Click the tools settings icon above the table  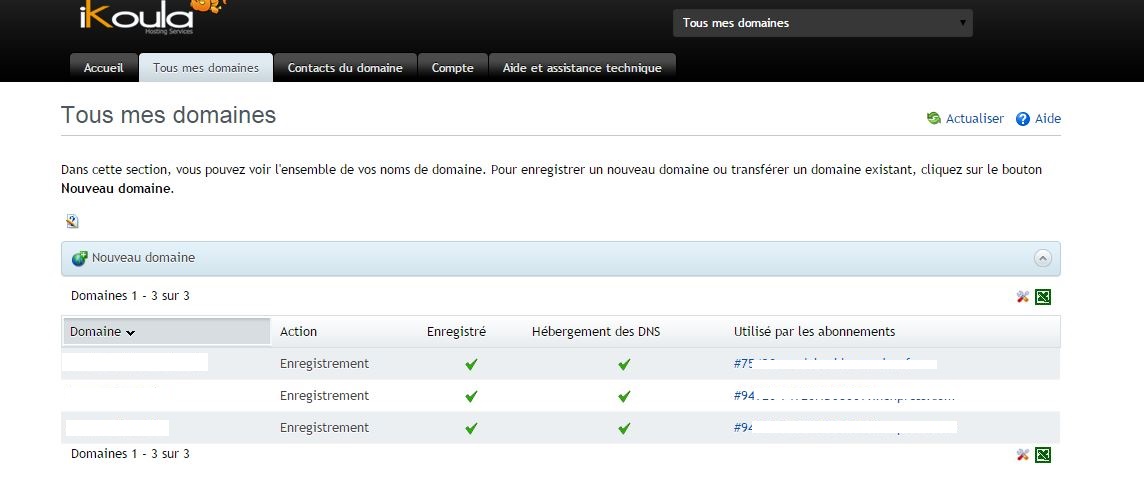click(x=1022, y=296)
